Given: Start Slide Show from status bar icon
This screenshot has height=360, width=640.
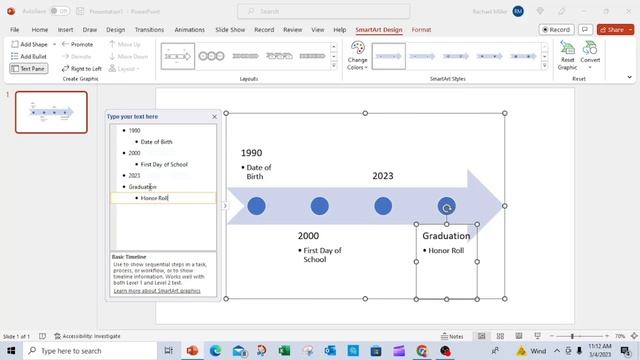Looking at the screenshot, I should [x=538, y=336].
